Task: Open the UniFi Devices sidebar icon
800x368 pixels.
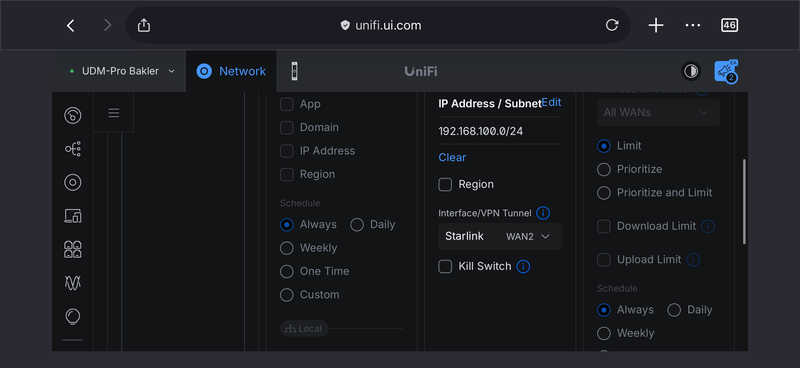Action: point(72,182)
